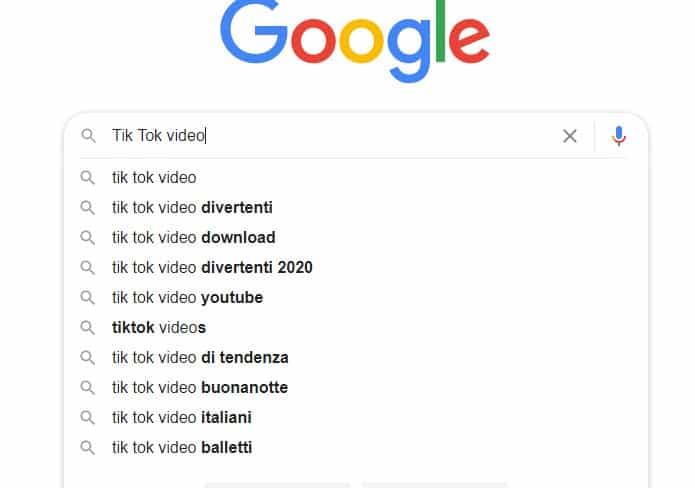The height and width of the screenshot is (488, 695).
Task: Pick suggestion "tik tok video buonanotte"
Action: pyautogui.click(x=200, y=388)
